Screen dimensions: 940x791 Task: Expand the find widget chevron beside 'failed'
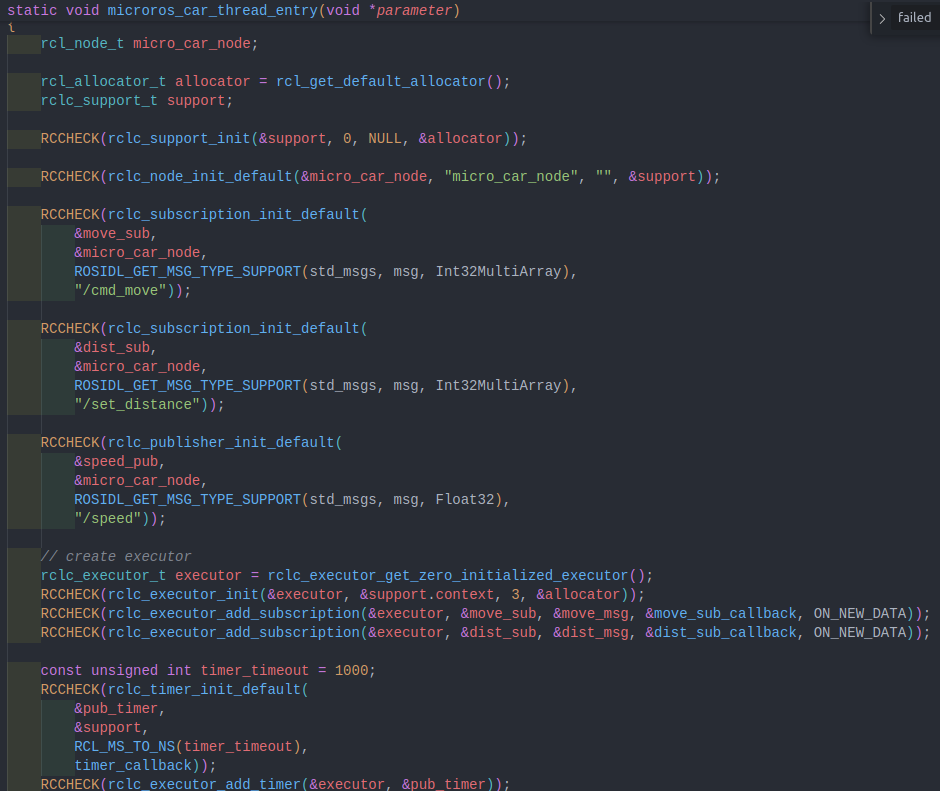(882, 18)
